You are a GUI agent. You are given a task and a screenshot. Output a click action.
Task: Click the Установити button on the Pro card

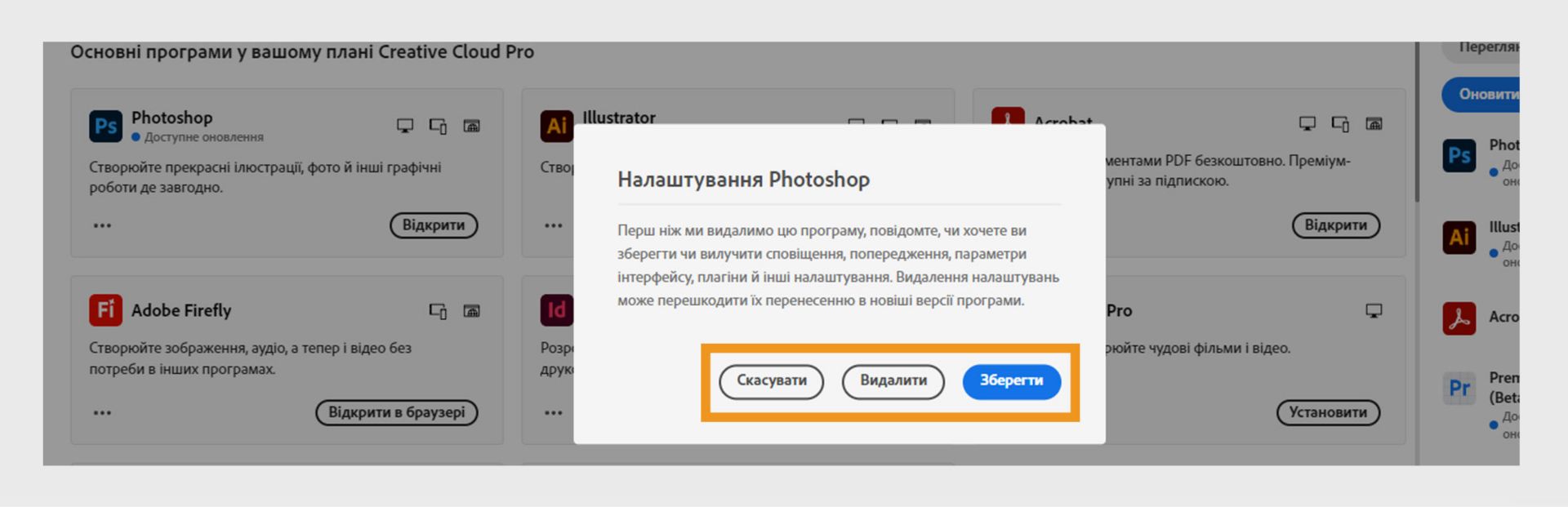tap(1328, 412)
